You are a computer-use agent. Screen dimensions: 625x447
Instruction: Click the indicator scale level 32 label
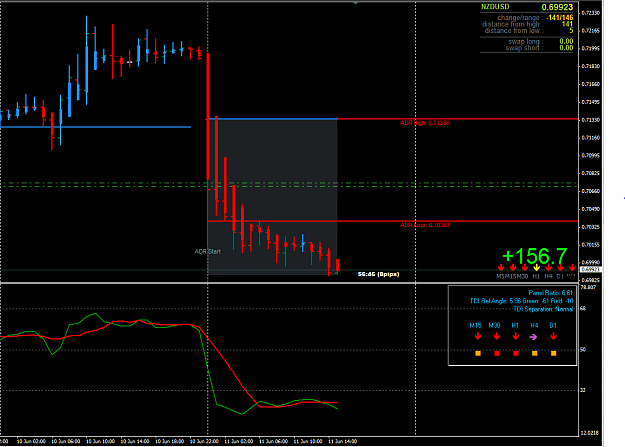point(583,390)
